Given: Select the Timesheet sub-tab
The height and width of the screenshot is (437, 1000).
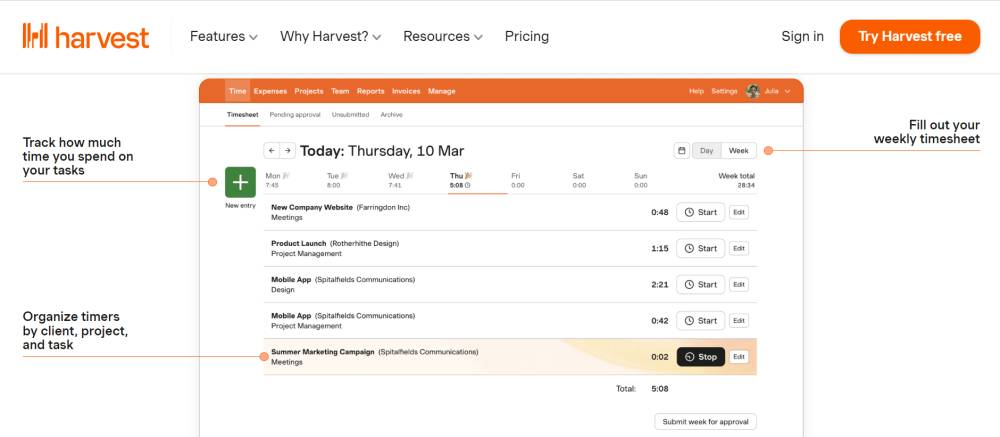Looking at the screenshot, I should (242, 115).
